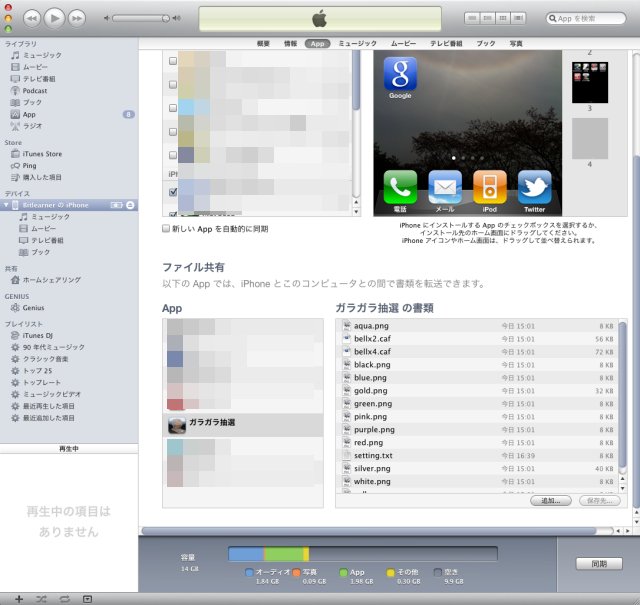Collapse the Bitlearner の iPhone device tree

[5, 204]
